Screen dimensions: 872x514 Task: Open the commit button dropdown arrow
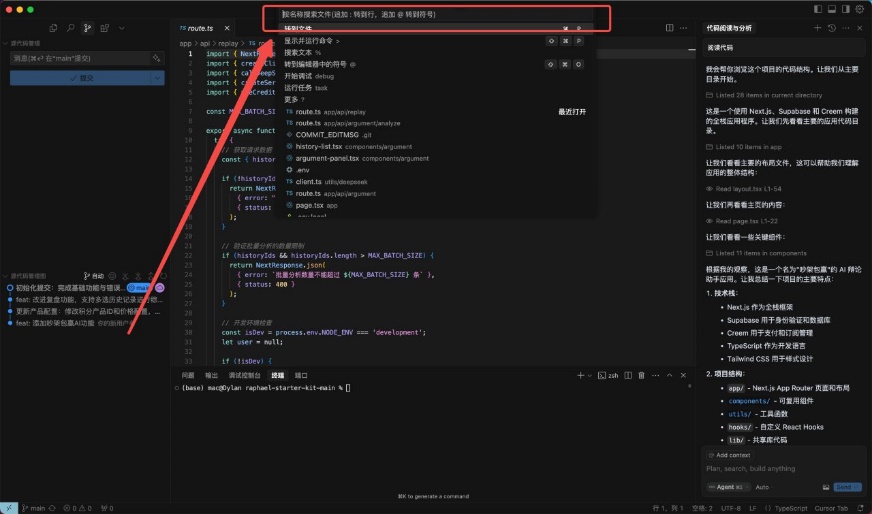[157, 77]
